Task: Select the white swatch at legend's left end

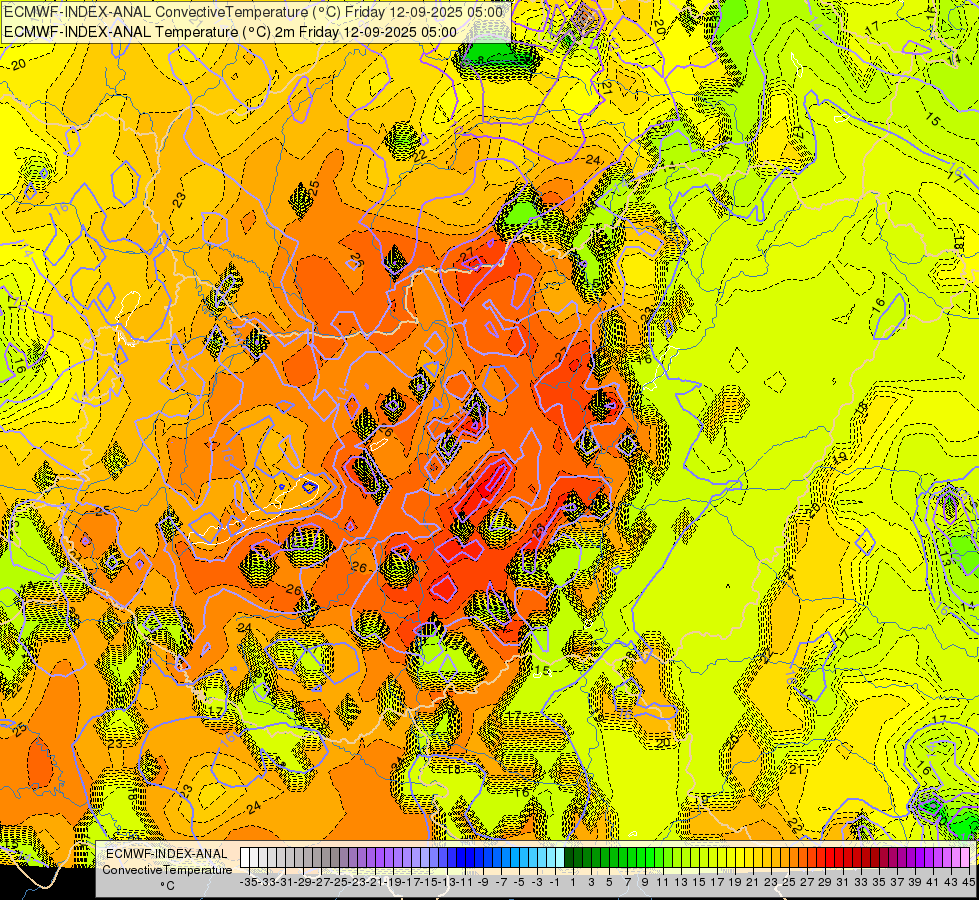Action: click(x=245, y=858)
